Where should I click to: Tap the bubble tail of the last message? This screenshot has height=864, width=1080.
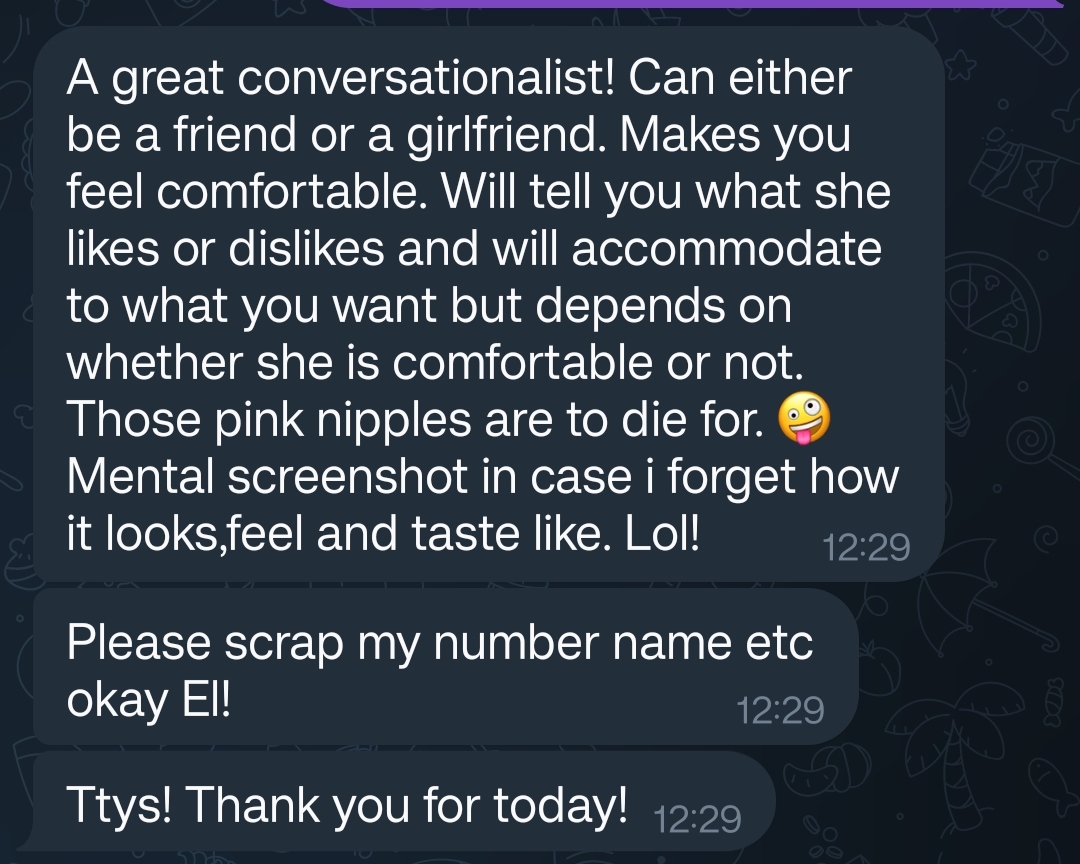tap(29, 842)
